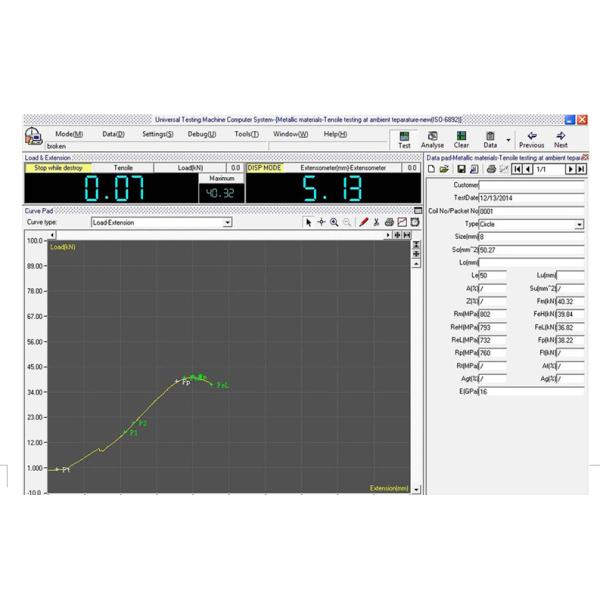
Task: Select the crosshair tool on Curve Pad
Action: [x=321, y=222]
